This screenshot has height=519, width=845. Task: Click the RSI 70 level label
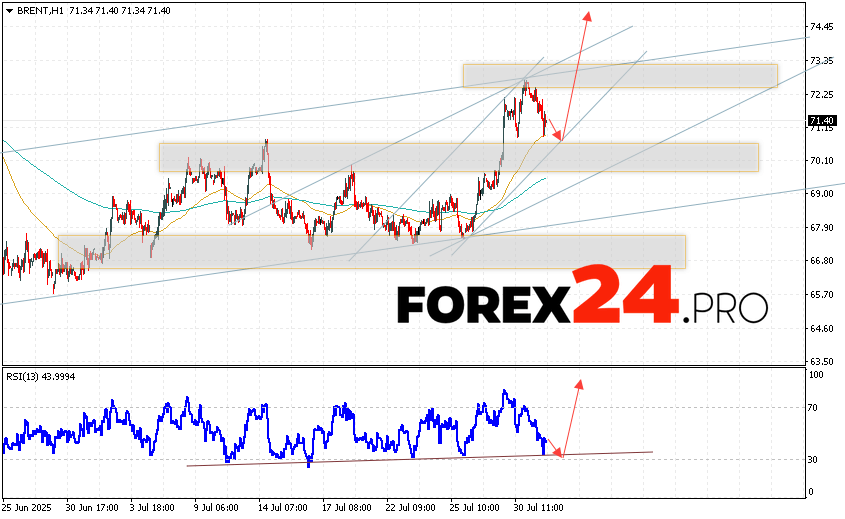pyautogui.click(x=816, y=408)
